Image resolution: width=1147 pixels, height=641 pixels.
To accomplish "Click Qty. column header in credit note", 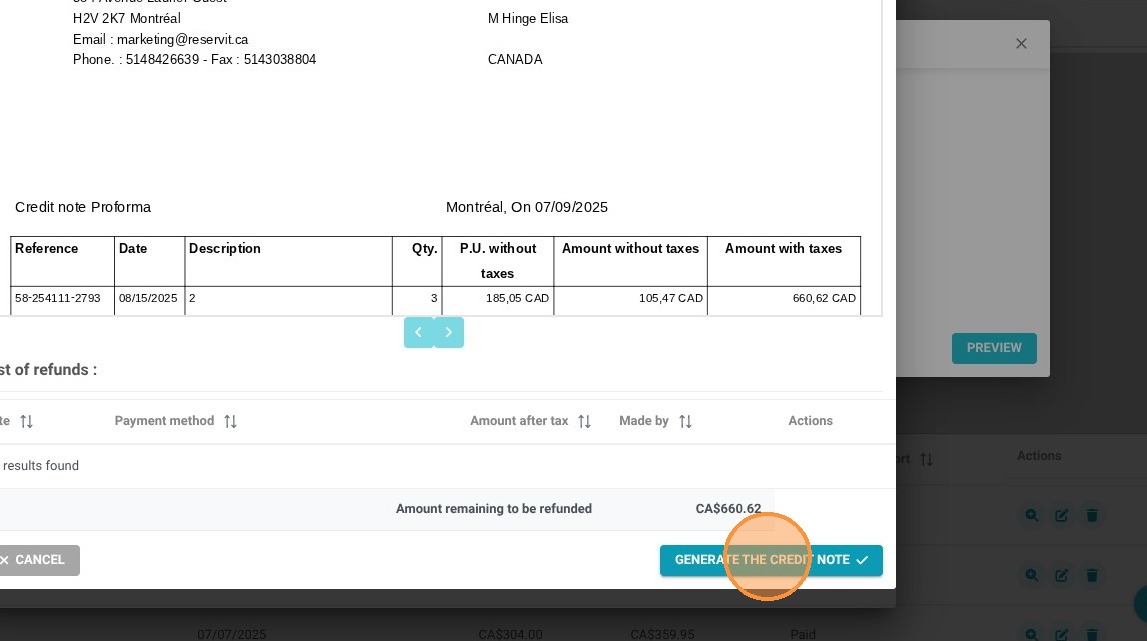I will point(424,249).
